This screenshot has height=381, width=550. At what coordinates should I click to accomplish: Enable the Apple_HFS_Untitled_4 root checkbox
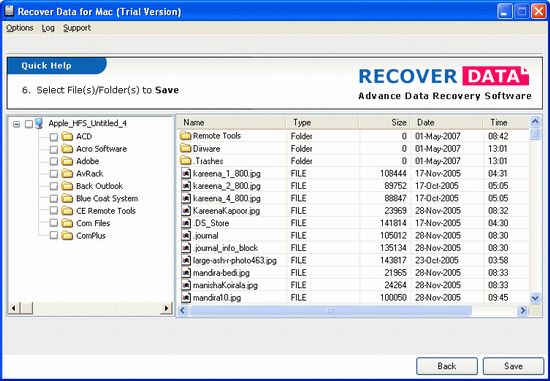pyautogui.click(x=29, y=124)
